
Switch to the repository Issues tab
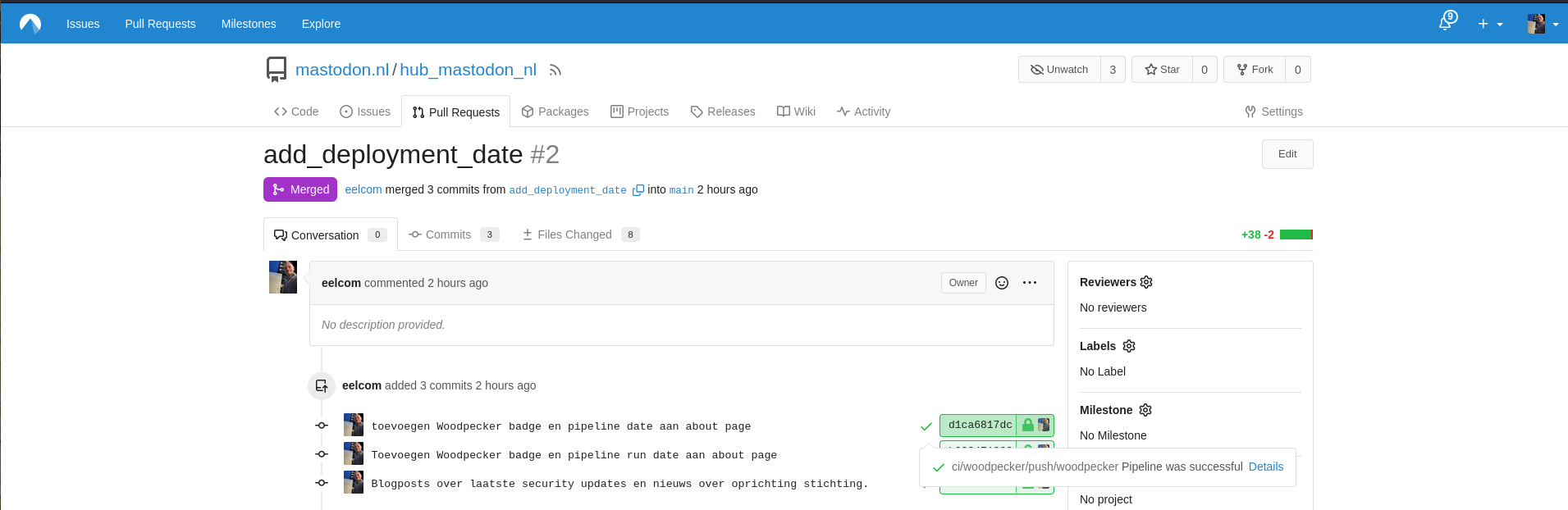click(365, 112)
